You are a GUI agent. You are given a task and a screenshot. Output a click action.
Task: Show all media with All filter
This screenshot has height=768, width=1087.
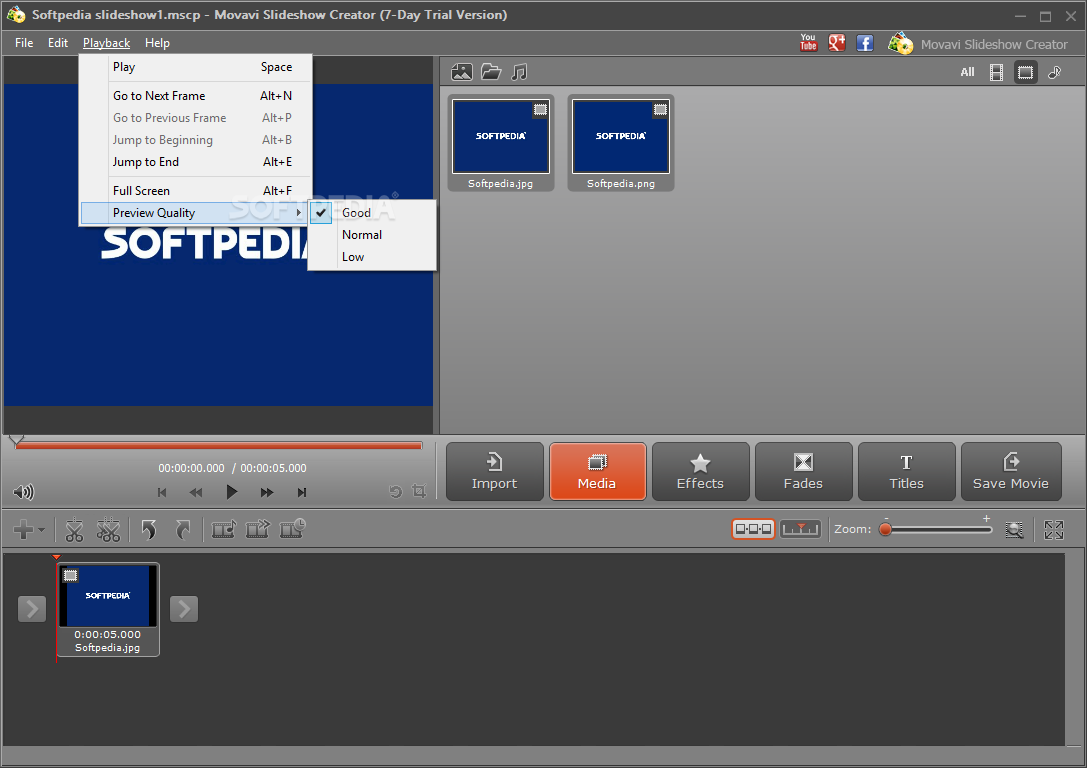click(967, 72)
